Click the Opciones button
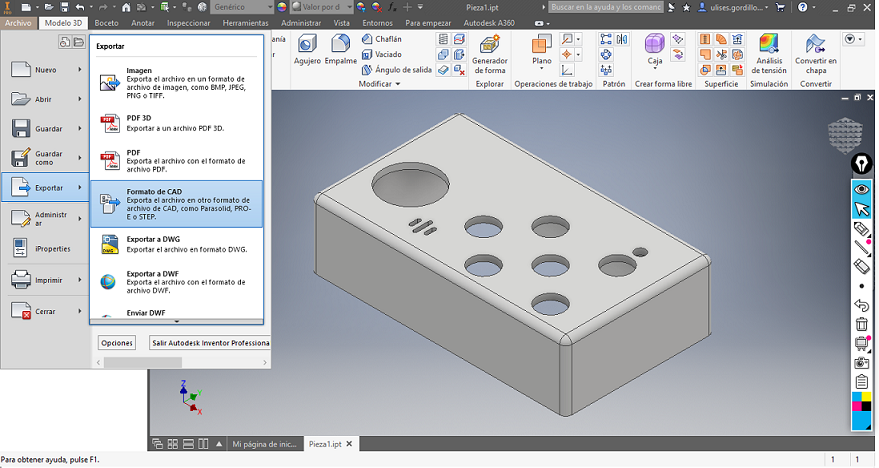The height and width of the screenshot is (468, 879). [117, 342]
